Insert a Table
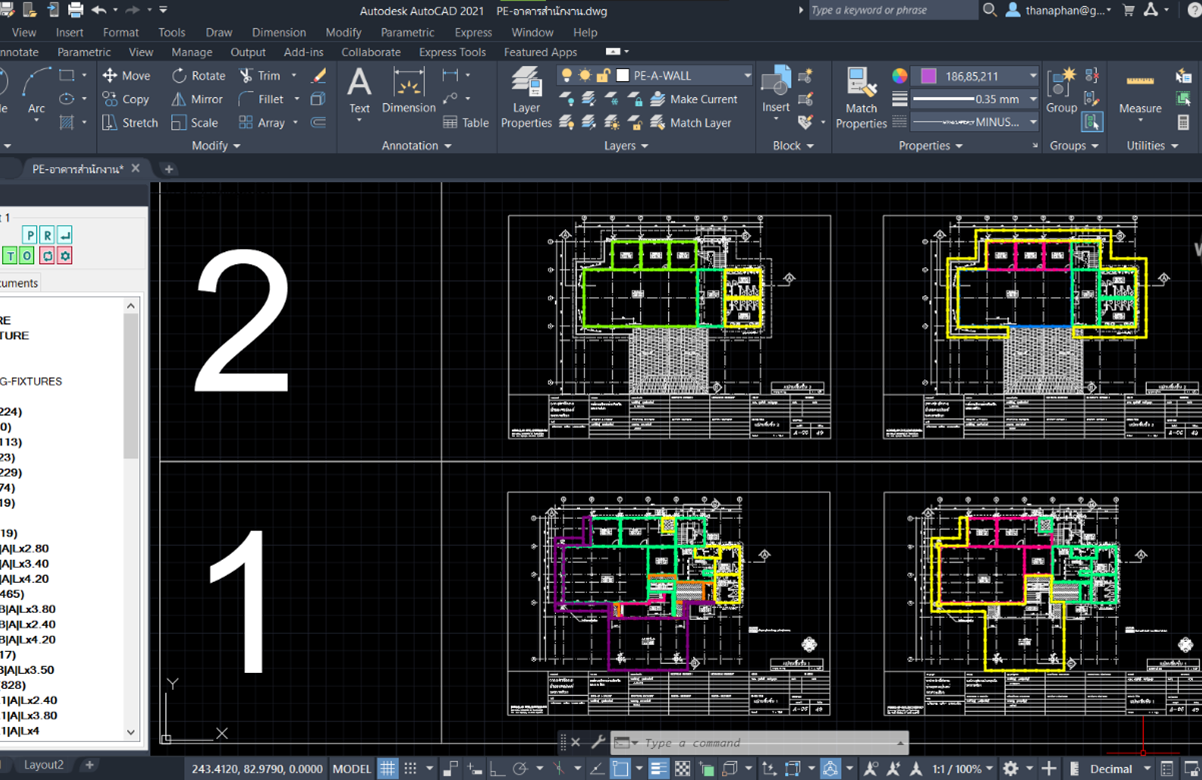 click(x=465, y=122)
